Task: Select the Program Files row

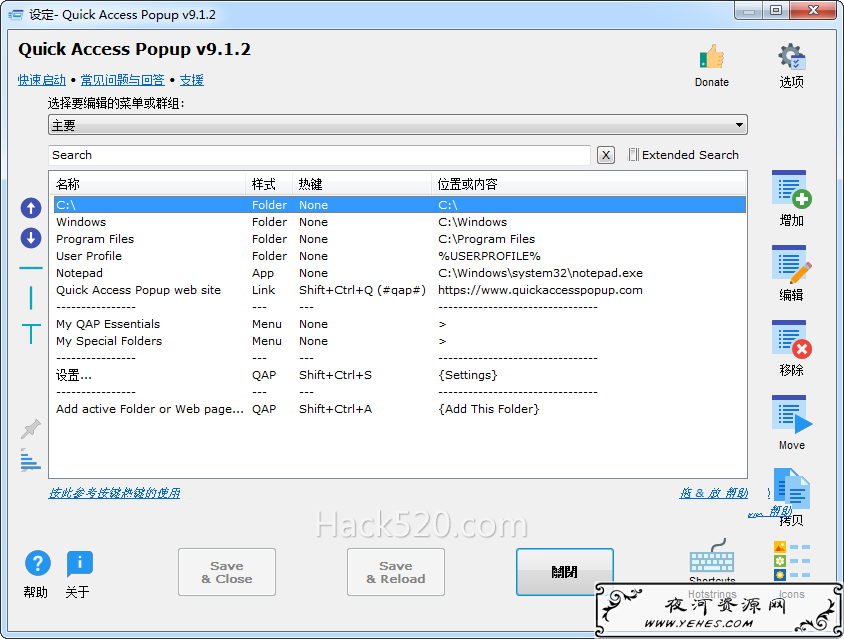Action: 399,239
